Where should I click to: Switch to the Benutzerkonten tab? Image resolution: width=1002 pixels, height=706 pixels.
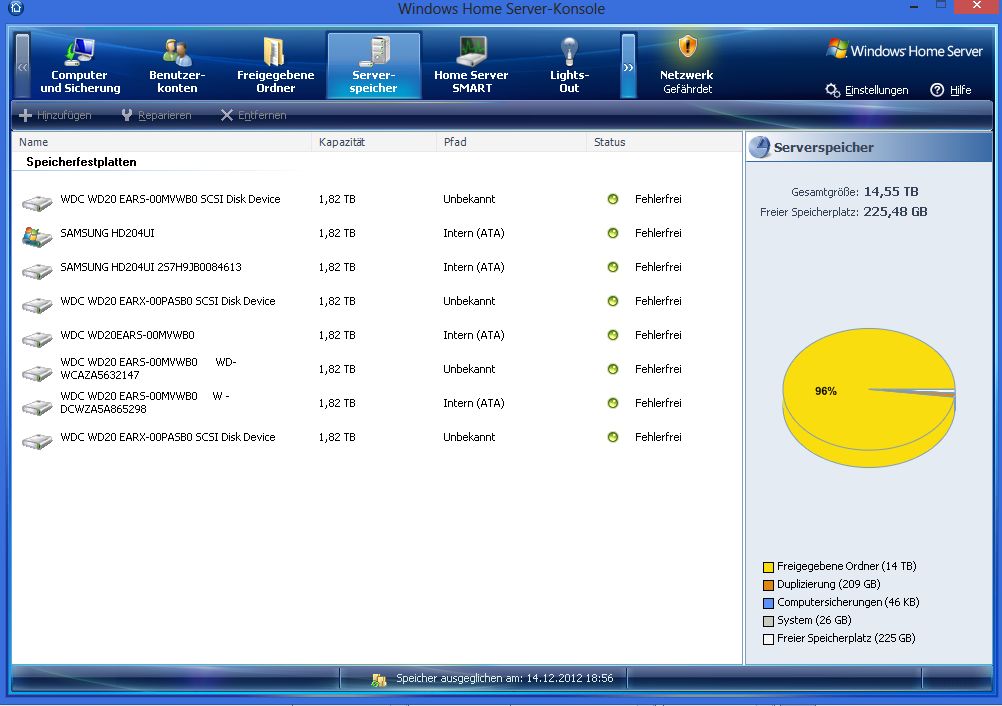tap(177, 66)
